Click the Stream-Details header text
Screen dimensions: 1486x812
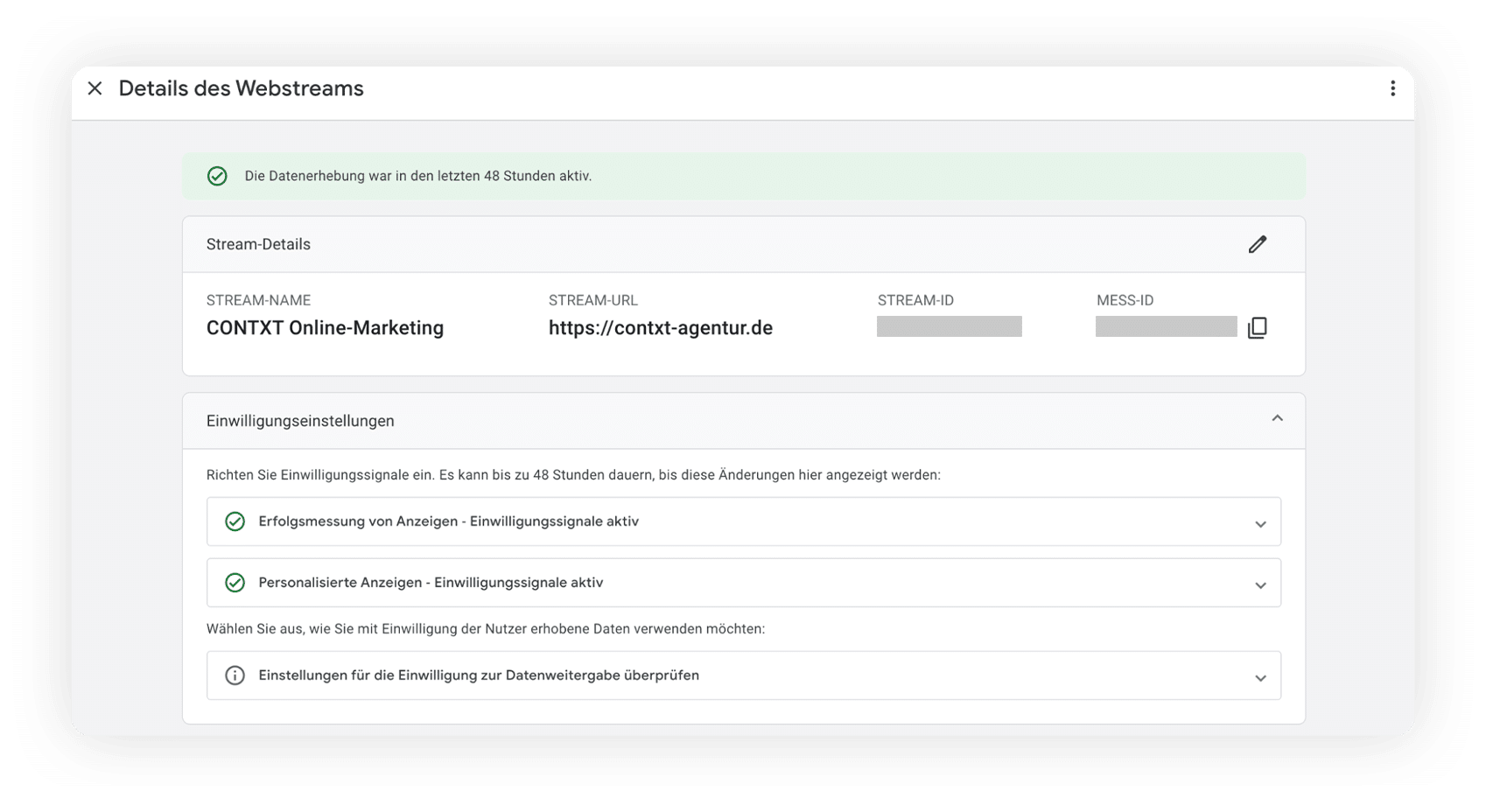point(258,244)
